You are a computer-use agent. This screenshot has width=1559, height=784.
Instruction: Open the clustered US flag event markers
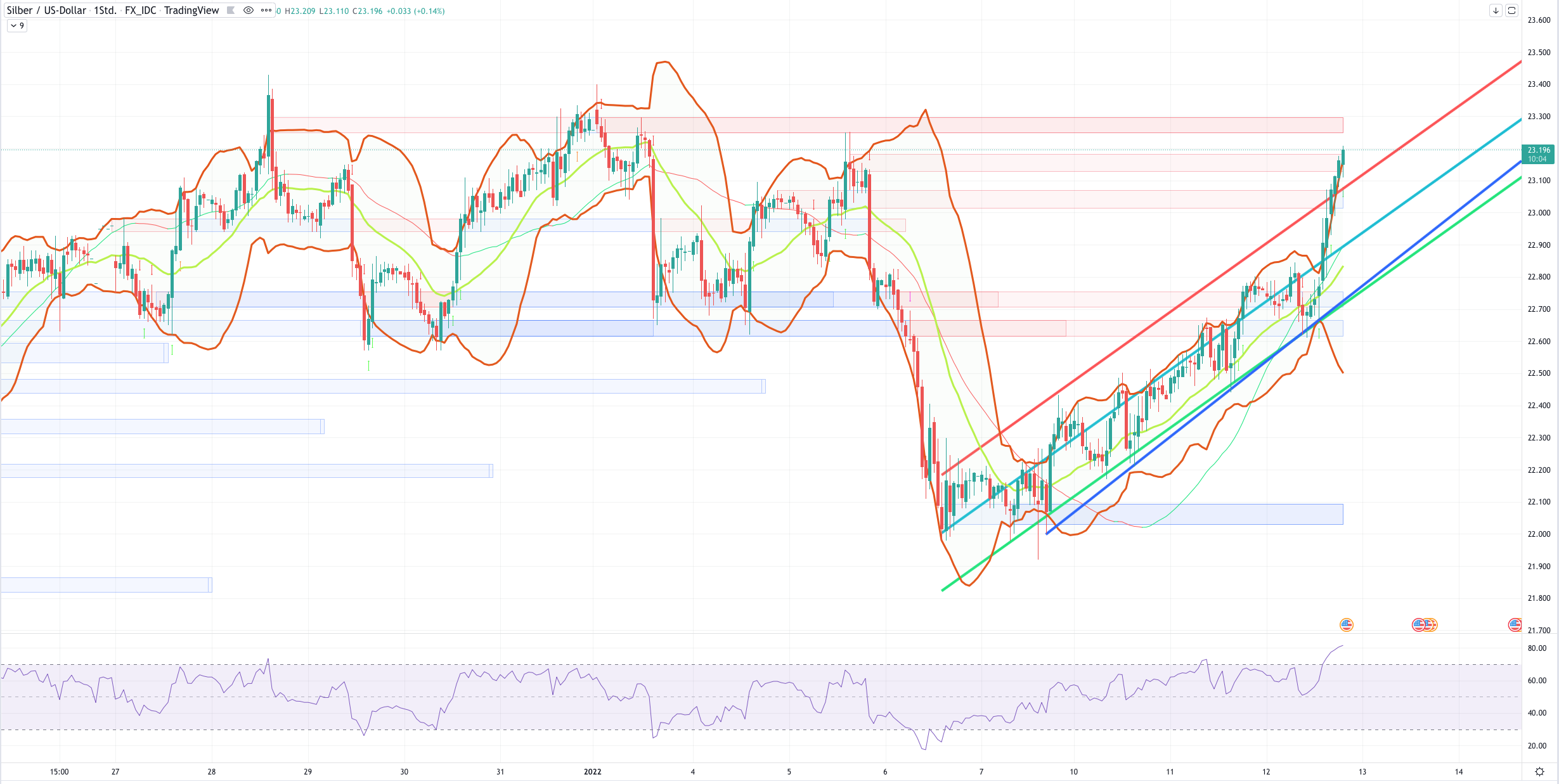coord(1425,625)
